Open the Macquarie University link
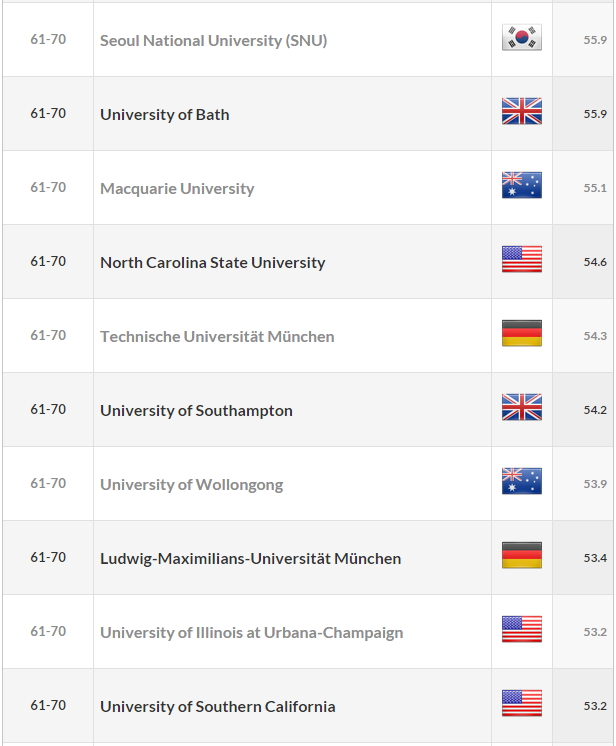616x746 pixels. tap(177, 189)
